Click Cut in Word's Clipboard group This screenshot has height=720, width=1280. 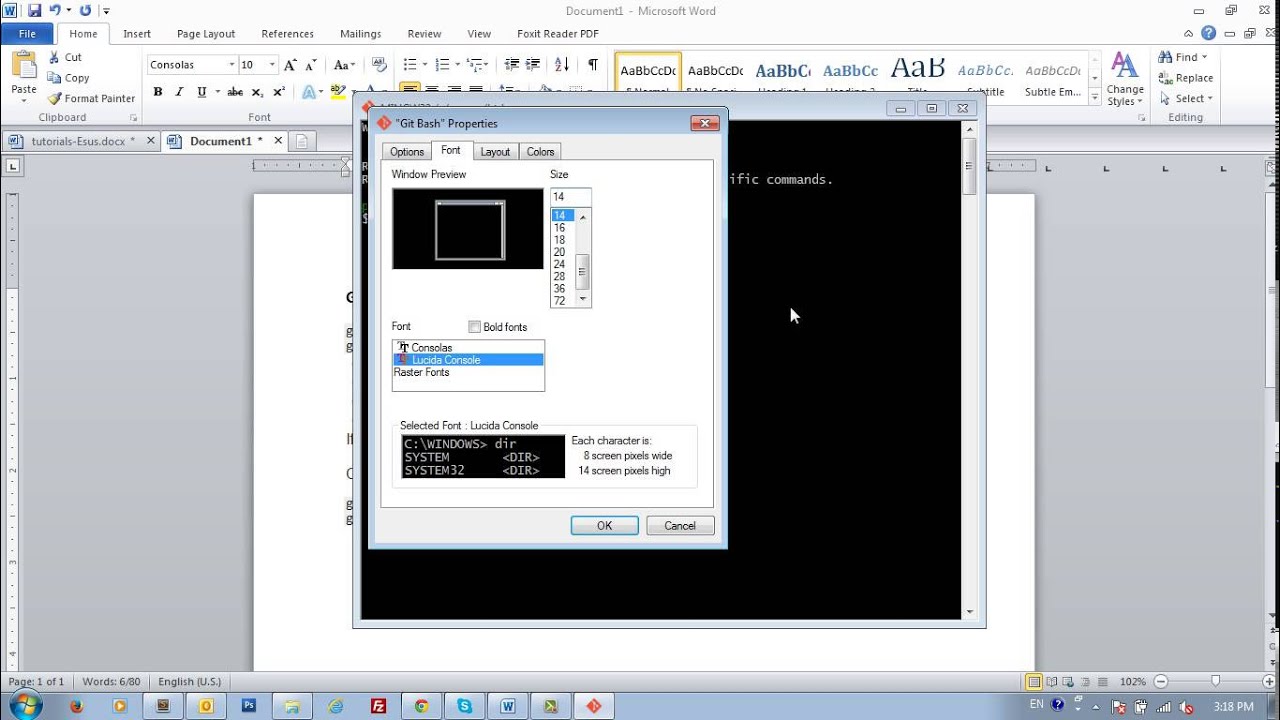coord(65,57)
